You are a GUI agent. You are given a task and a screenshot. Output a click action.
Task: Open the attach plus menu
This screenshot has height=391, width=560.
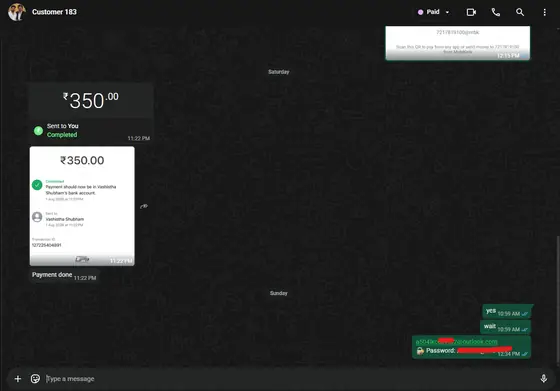click(18, 379)
